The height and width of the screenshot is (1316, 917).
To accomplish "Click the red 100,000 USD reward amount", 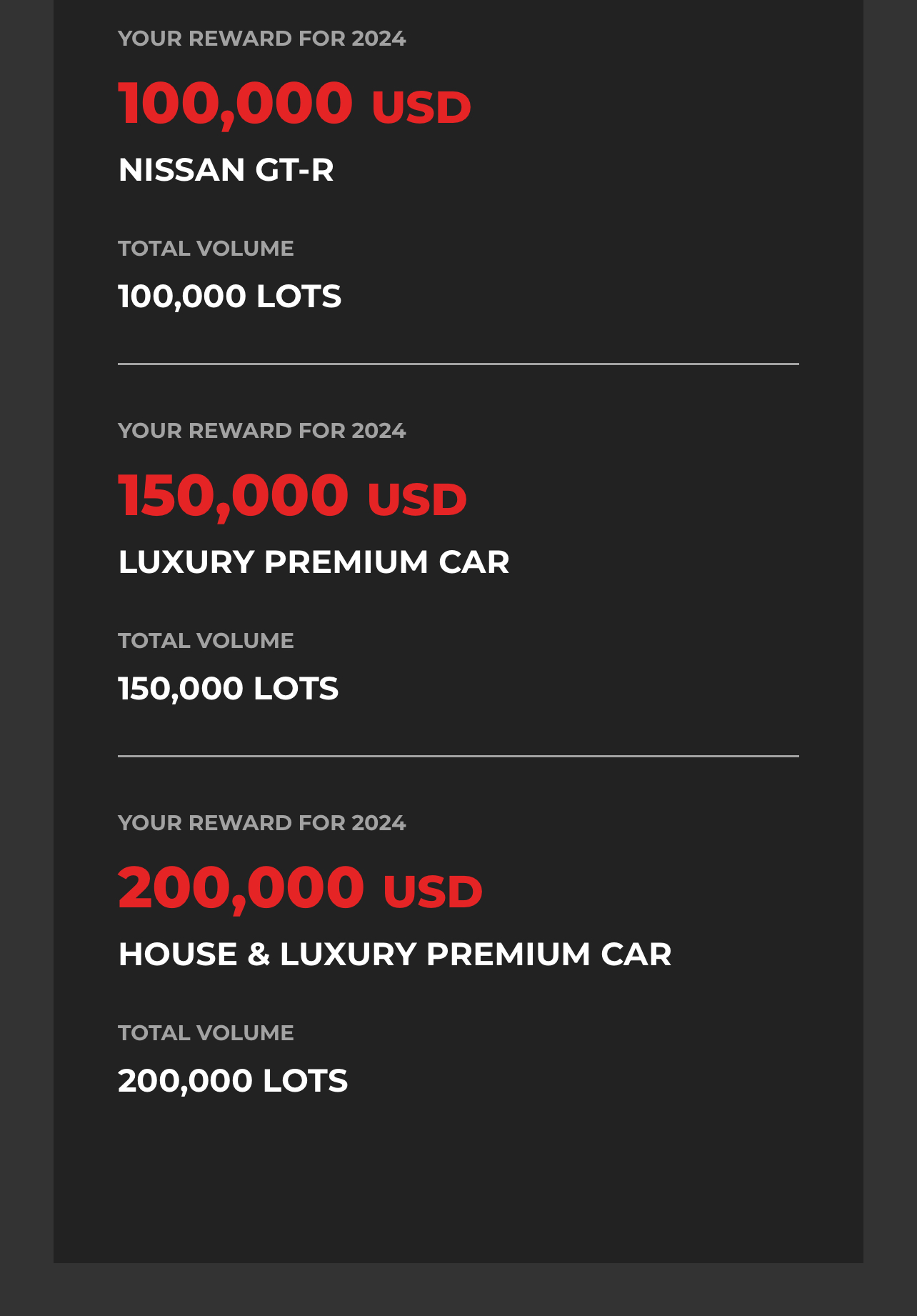I will click(x=294, y=104).
